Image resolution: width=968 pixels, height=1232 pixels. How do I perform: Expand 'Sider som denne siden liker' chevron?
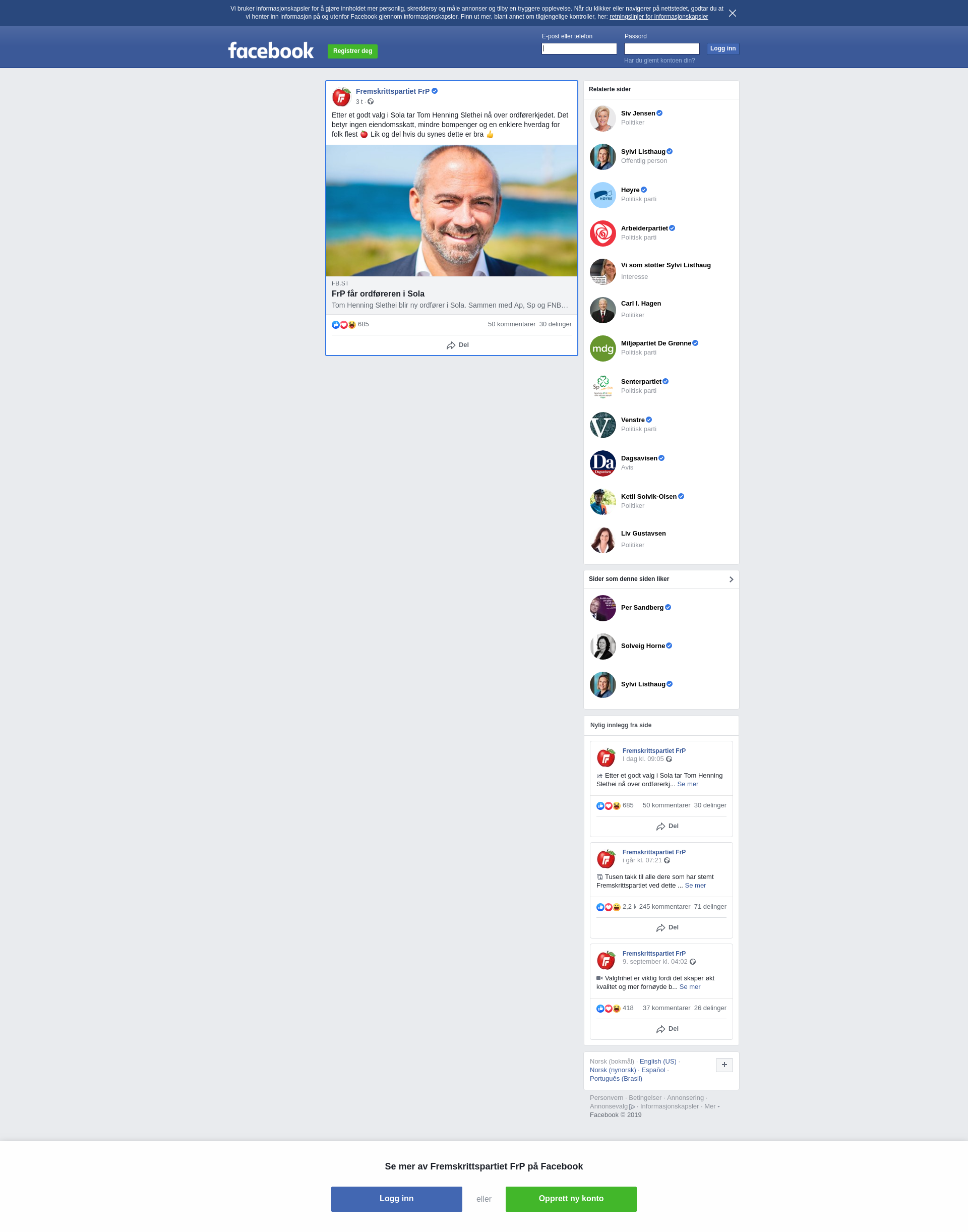click(x=731, y=579)
